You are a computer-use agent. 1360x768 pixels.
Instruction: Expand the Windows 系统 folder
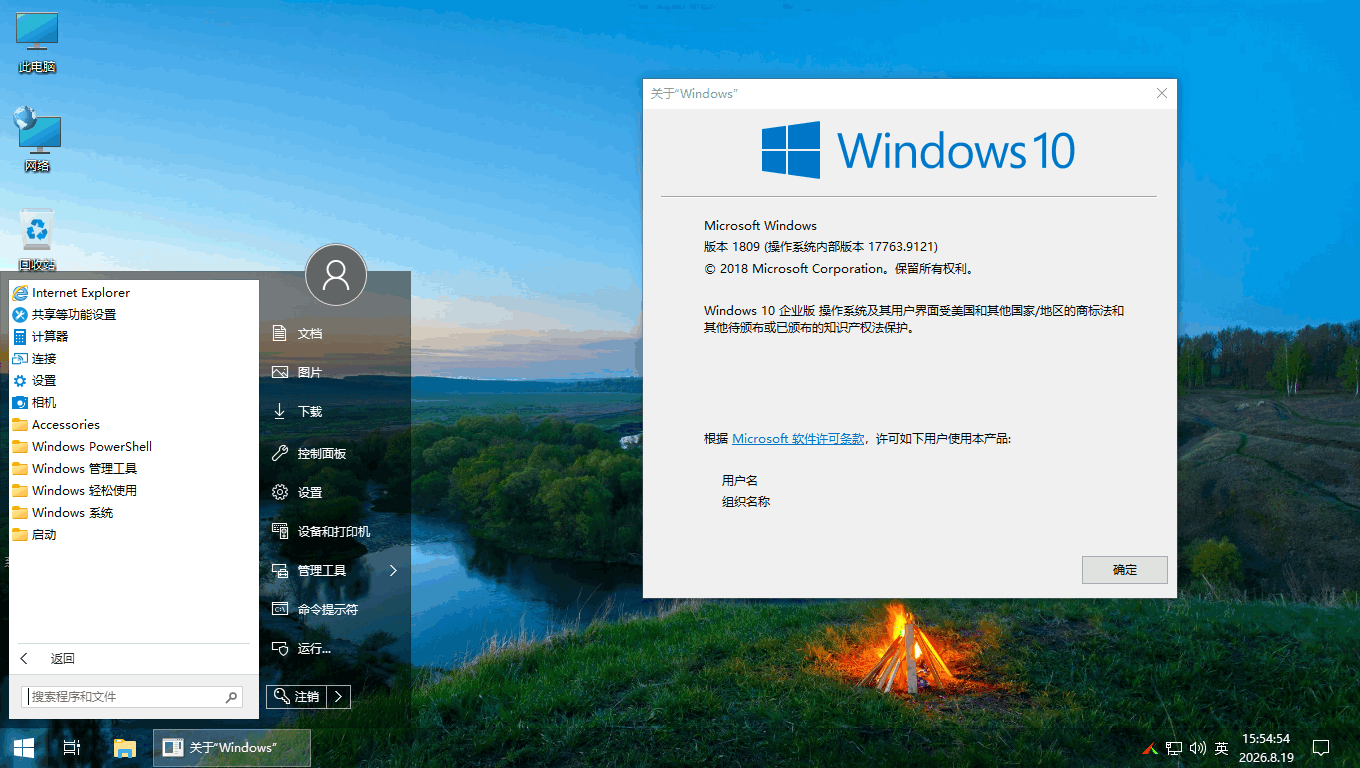click(x=134, y=513)
